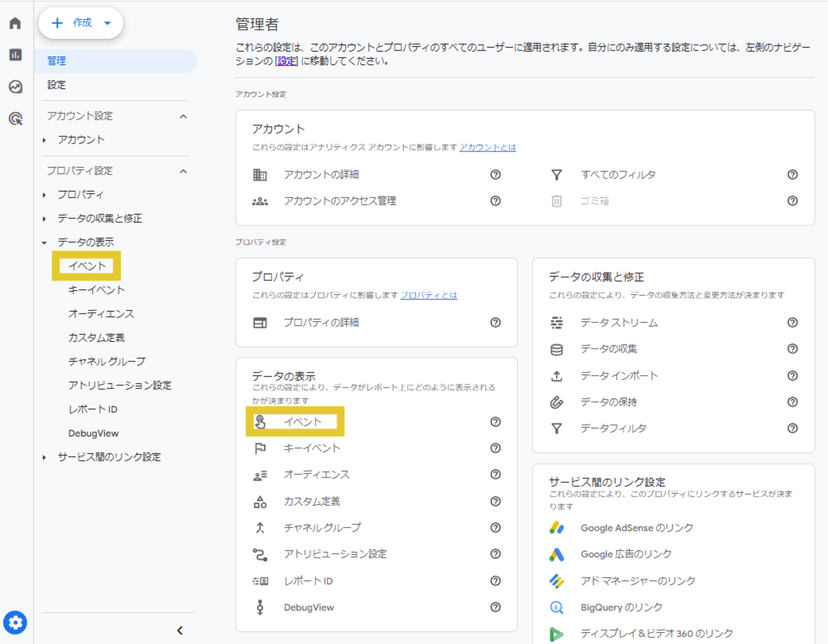
Task: Click the レポート ID icon
Action: click(260, 581)
